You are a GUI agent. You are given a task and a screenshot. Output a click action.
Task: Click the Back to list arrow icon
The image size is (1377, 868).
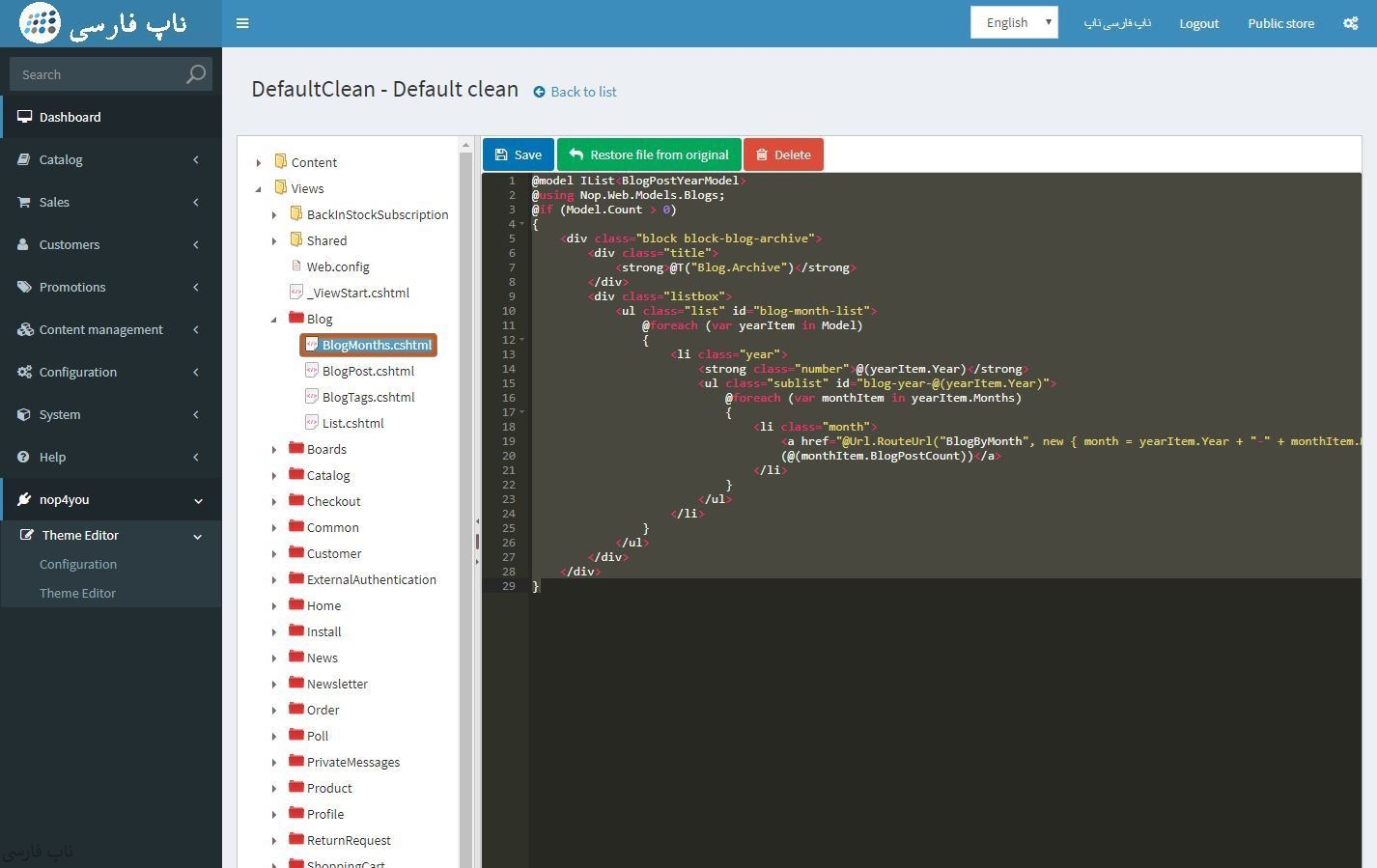539,92
